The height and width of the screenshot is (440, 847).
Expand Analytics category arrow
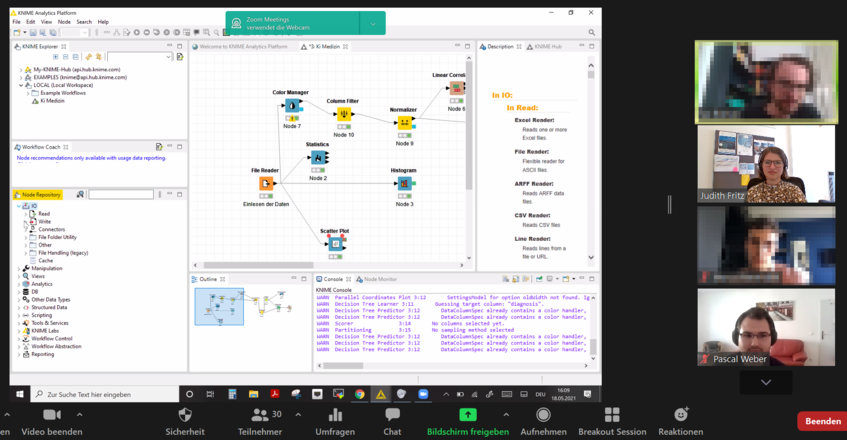(x=19, y=284)
